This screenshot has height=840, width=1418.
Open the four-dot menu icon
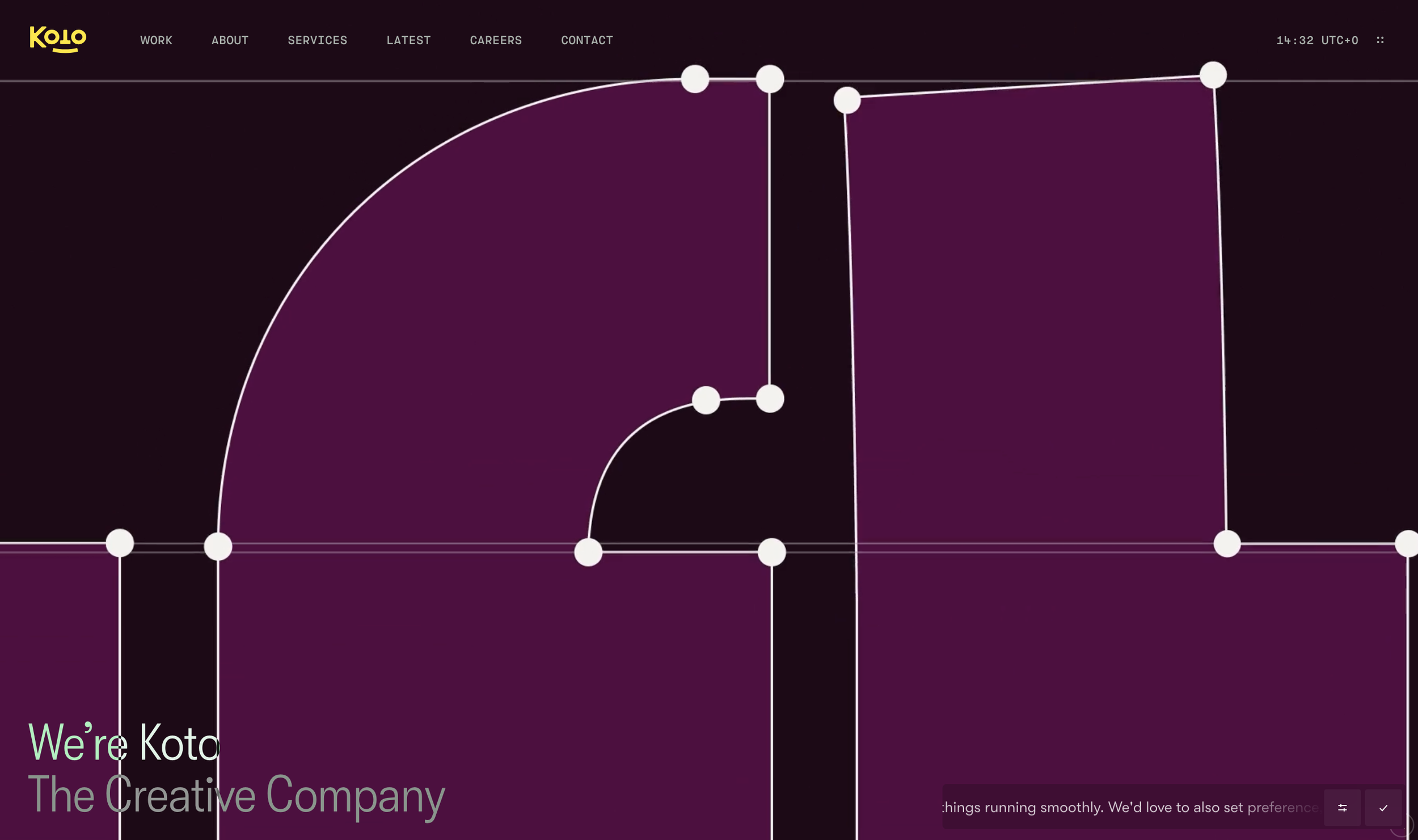pos(1380,40)
